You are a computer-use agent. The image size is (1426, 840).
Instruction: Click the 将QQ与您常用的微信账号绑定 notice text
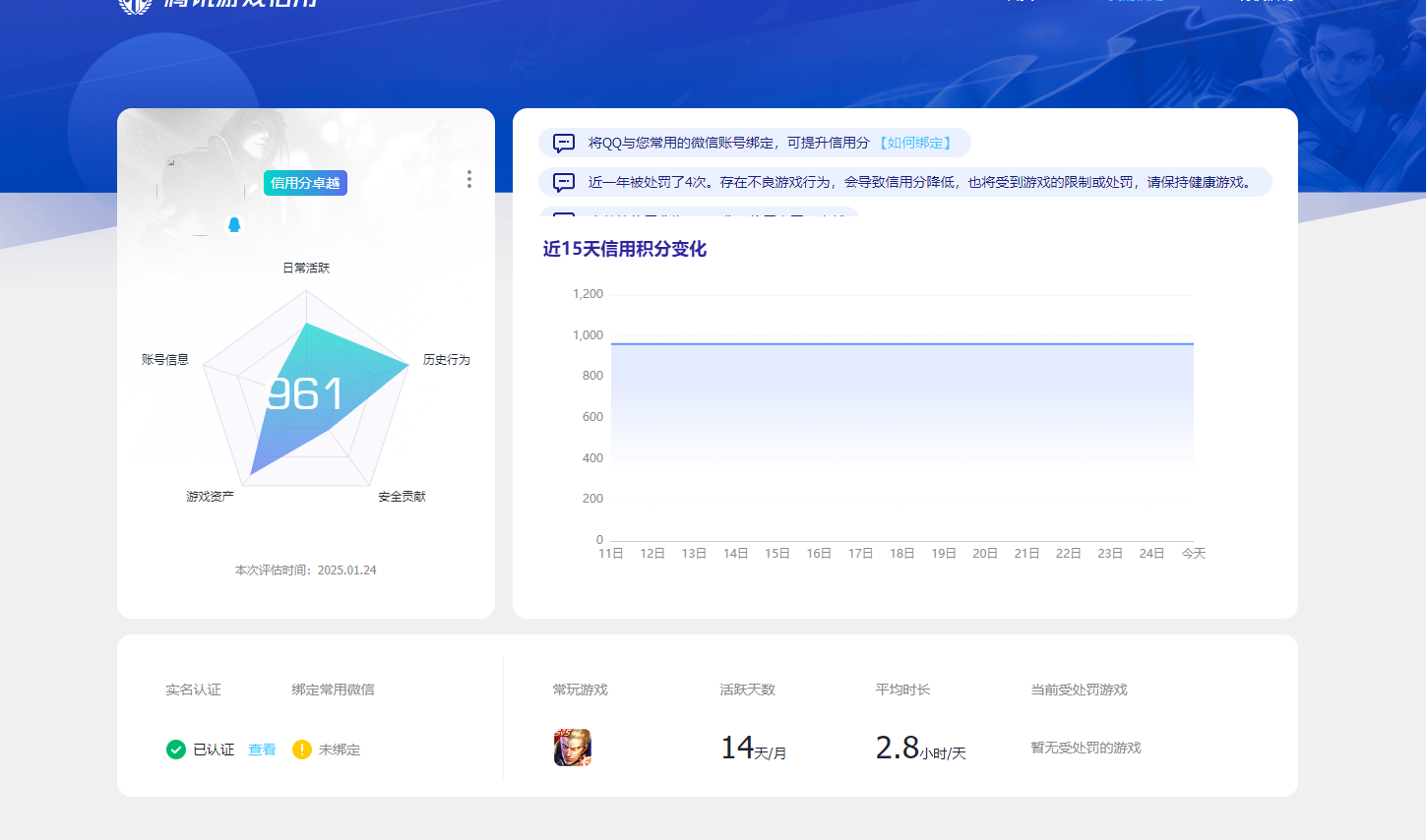[729, 143]
